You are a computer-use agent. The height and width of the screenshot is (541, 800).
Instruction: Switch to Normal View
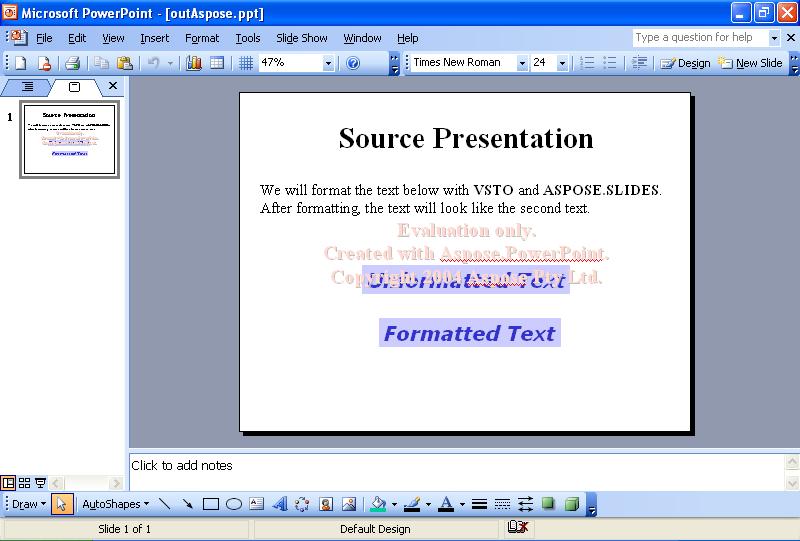tap(8, 482)
